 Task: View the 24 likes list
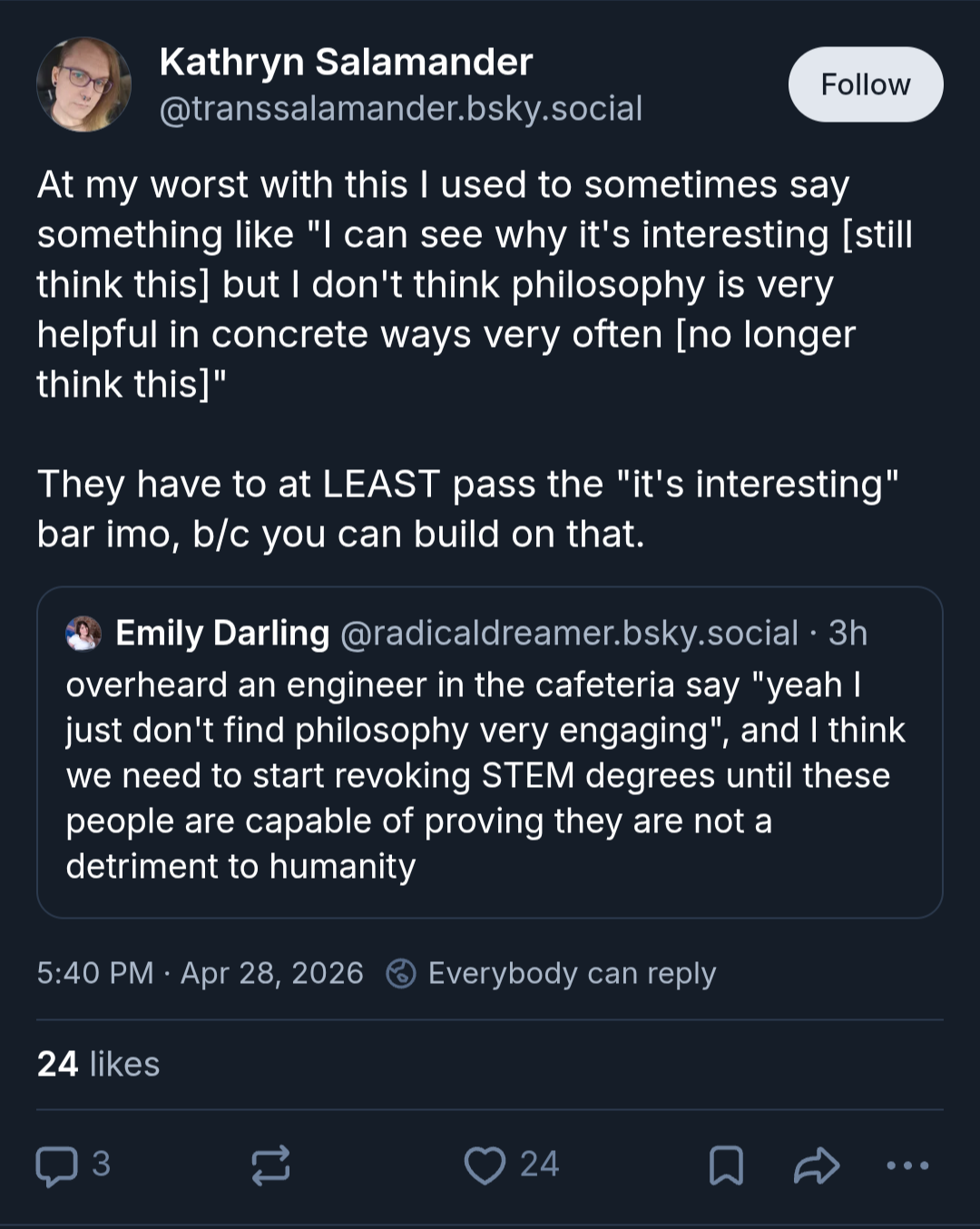[x=98, y=1064]
